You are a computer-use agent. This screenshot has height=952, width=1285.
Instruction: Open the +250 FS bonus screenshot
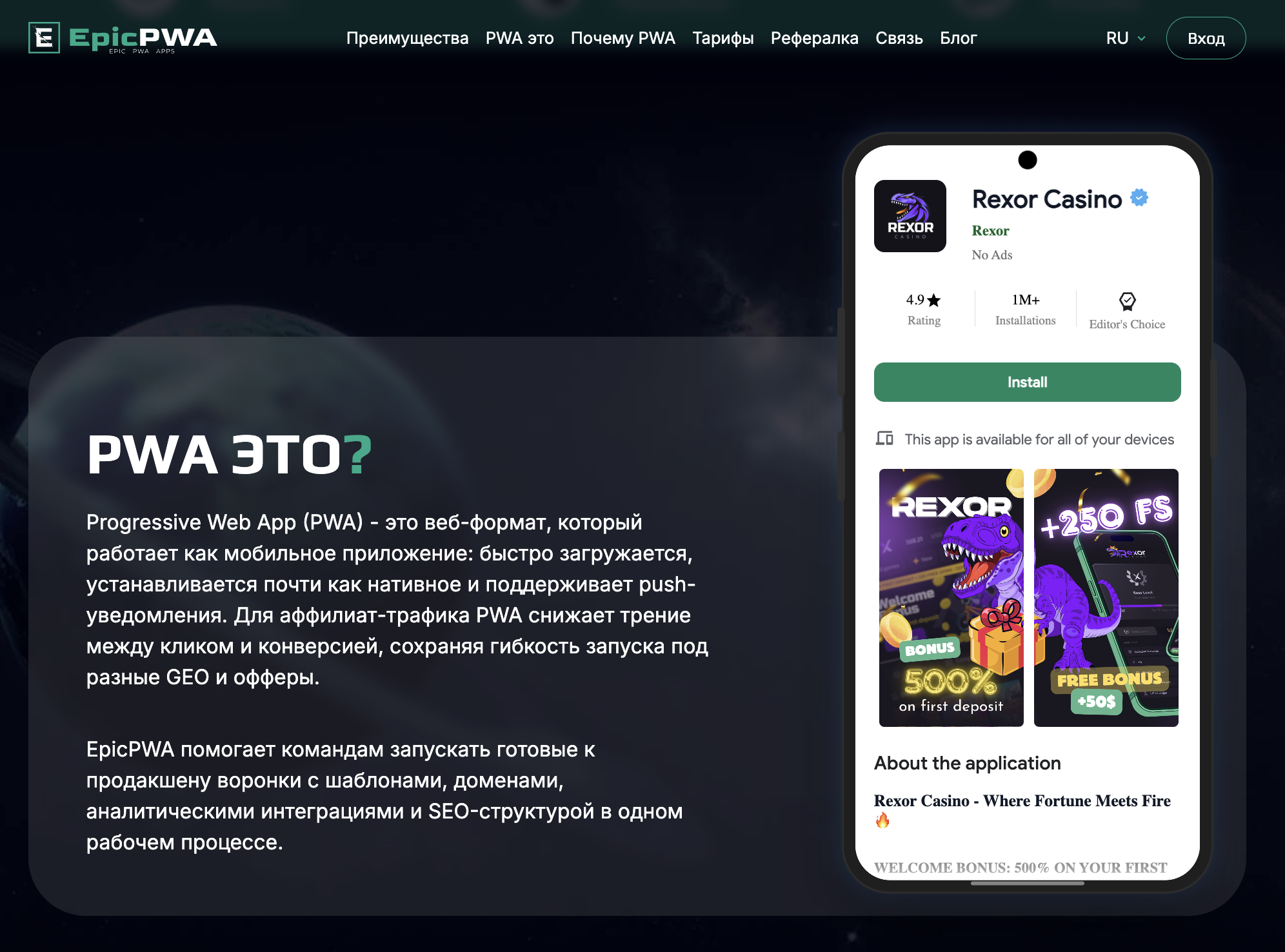(1106, 597)
